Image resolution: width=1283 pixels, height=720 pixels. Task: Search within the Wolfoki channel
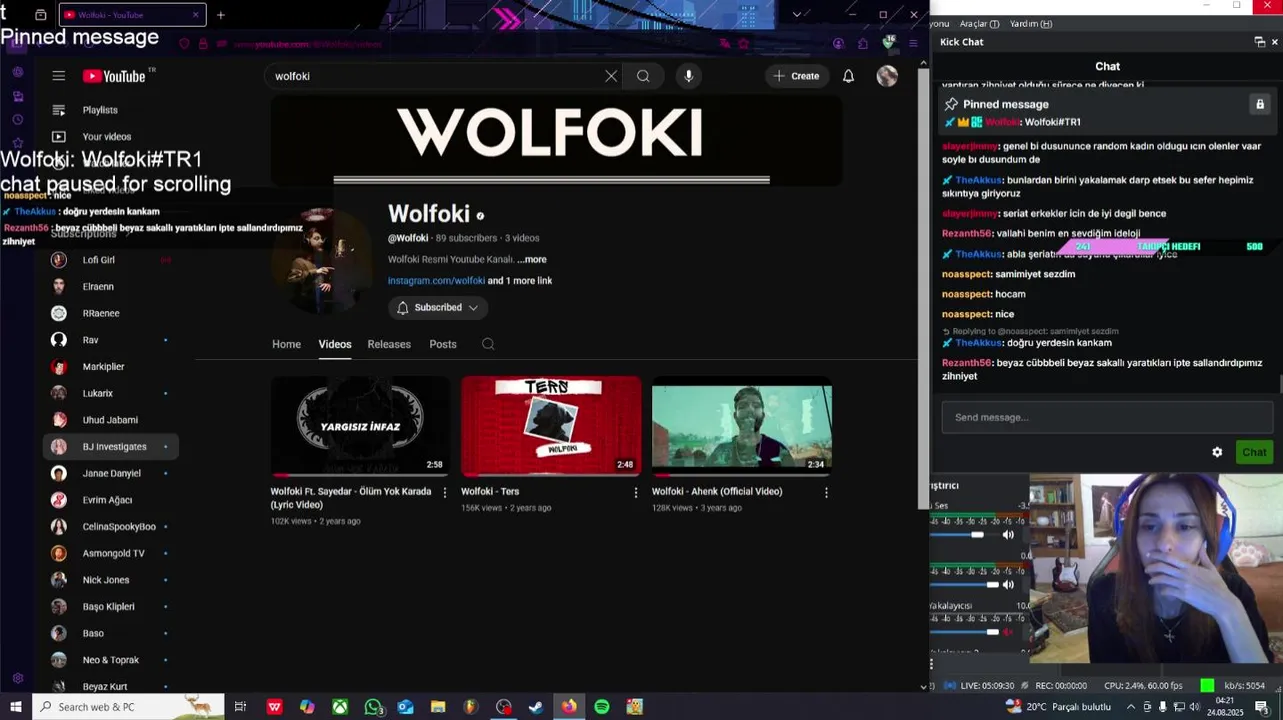point(488,344)
